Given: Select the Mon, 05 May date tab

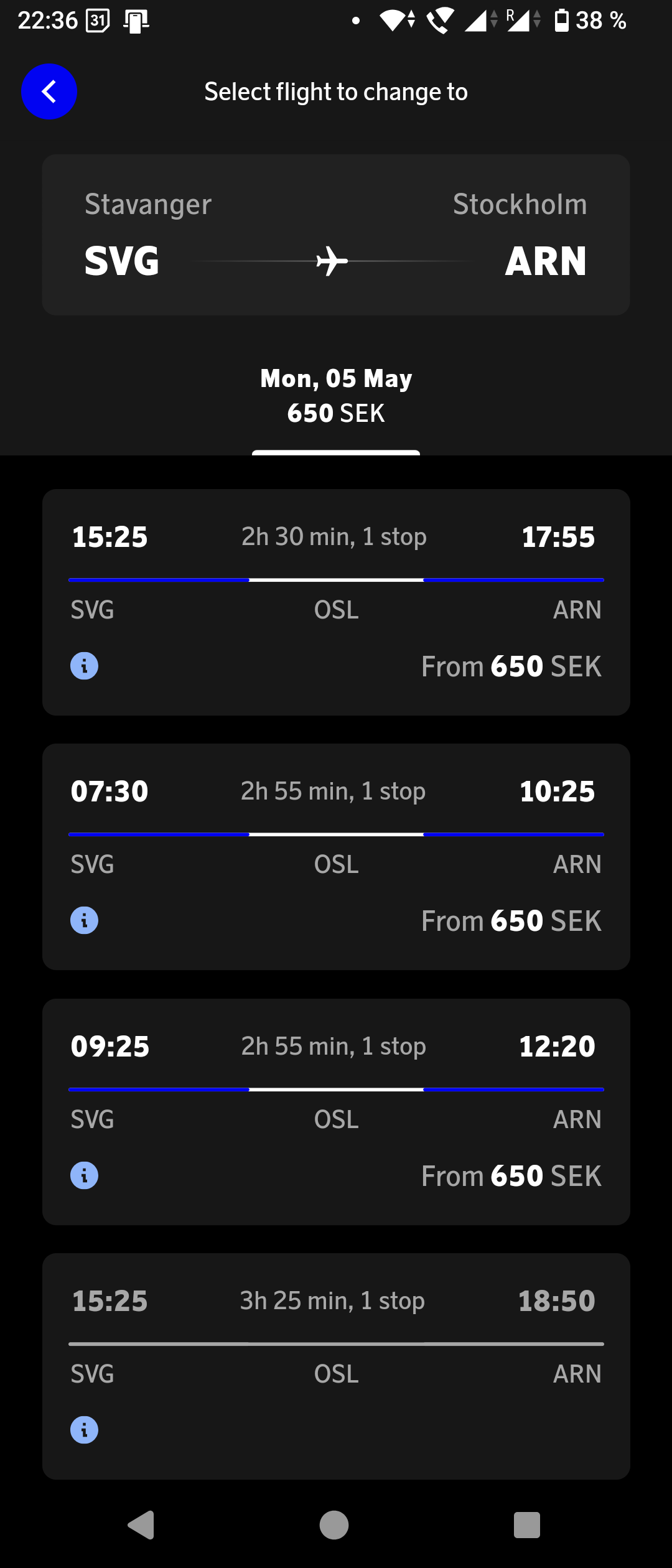Looking at the screenshot, I should click(336, 396).
